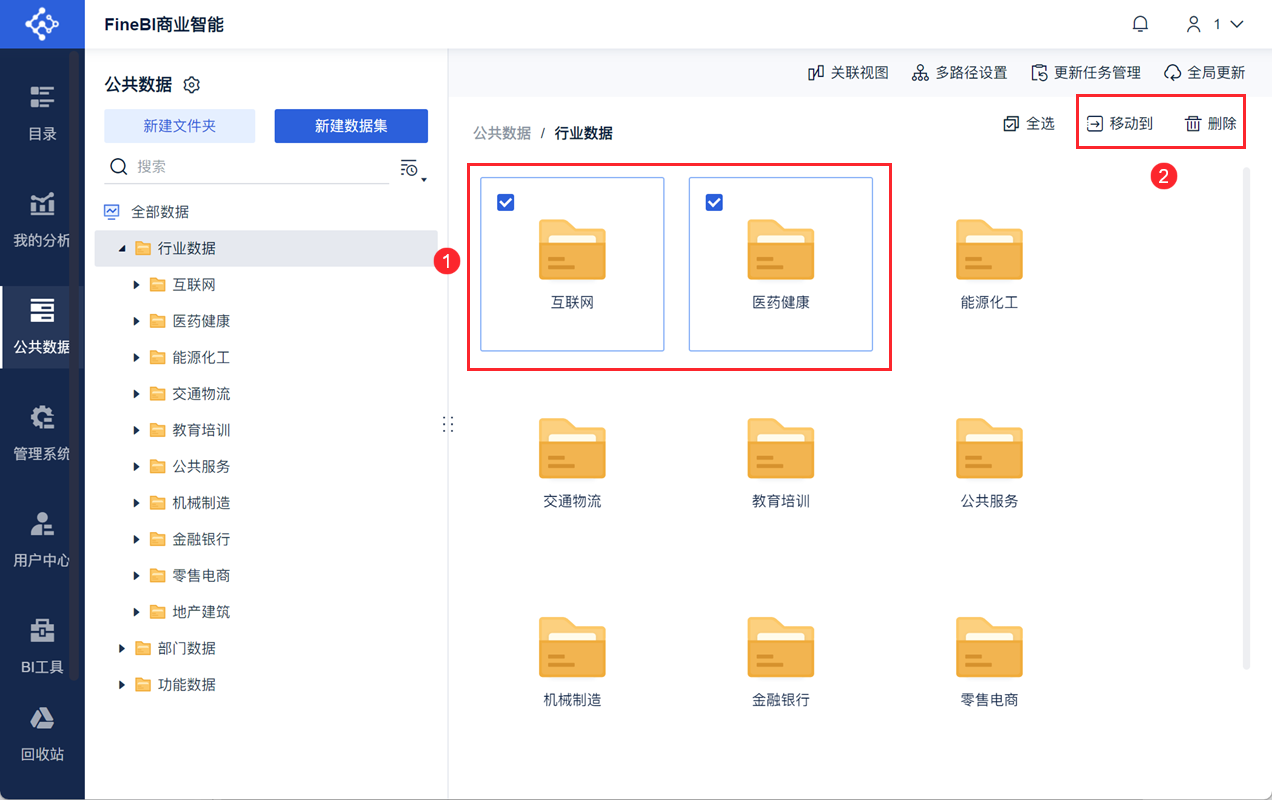This screenshot has height=800, width=1272.
Task: Expand the 互联网 tree node
Action: 137,285
